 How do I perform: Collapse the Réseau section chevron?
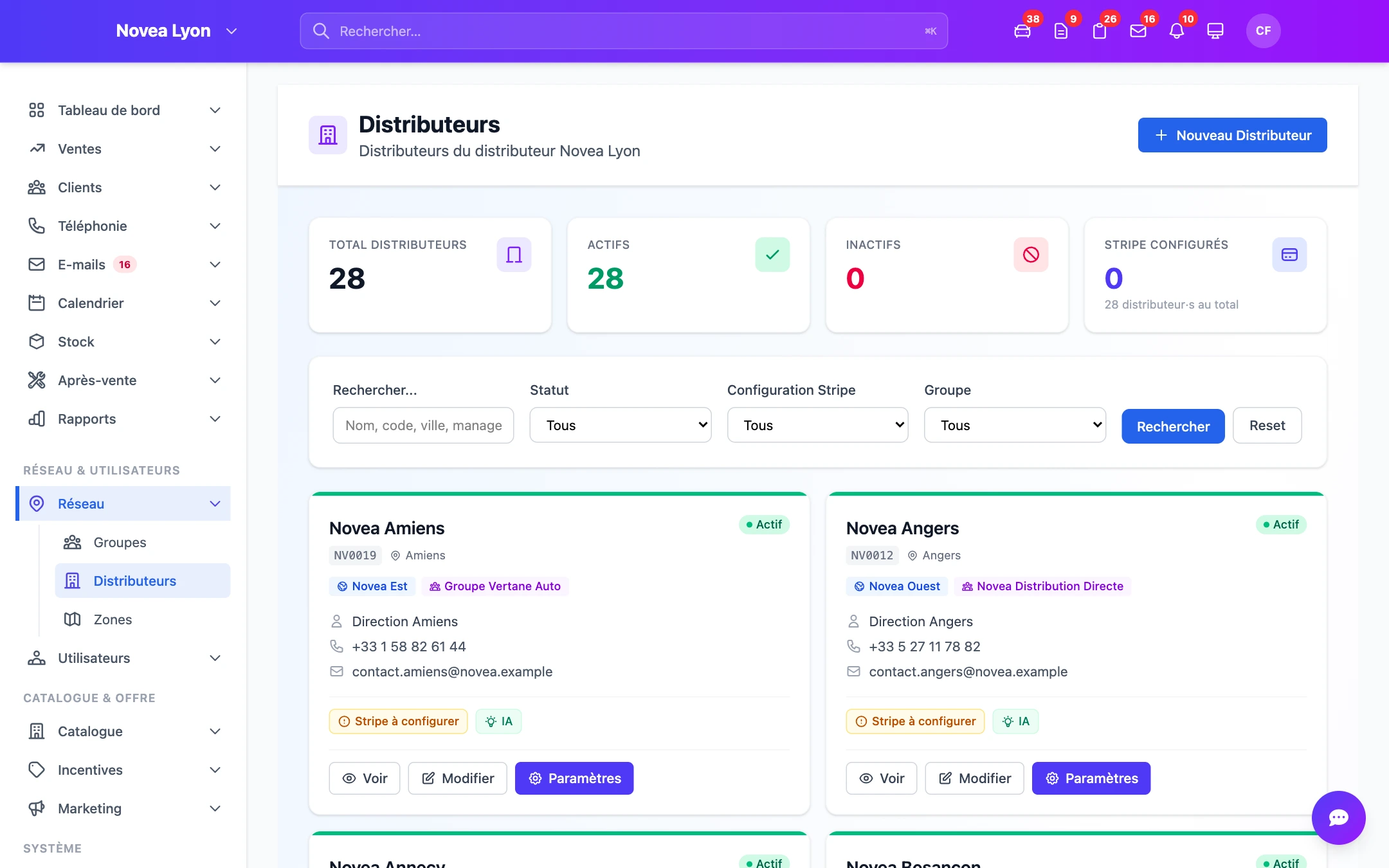pos(215,503)
